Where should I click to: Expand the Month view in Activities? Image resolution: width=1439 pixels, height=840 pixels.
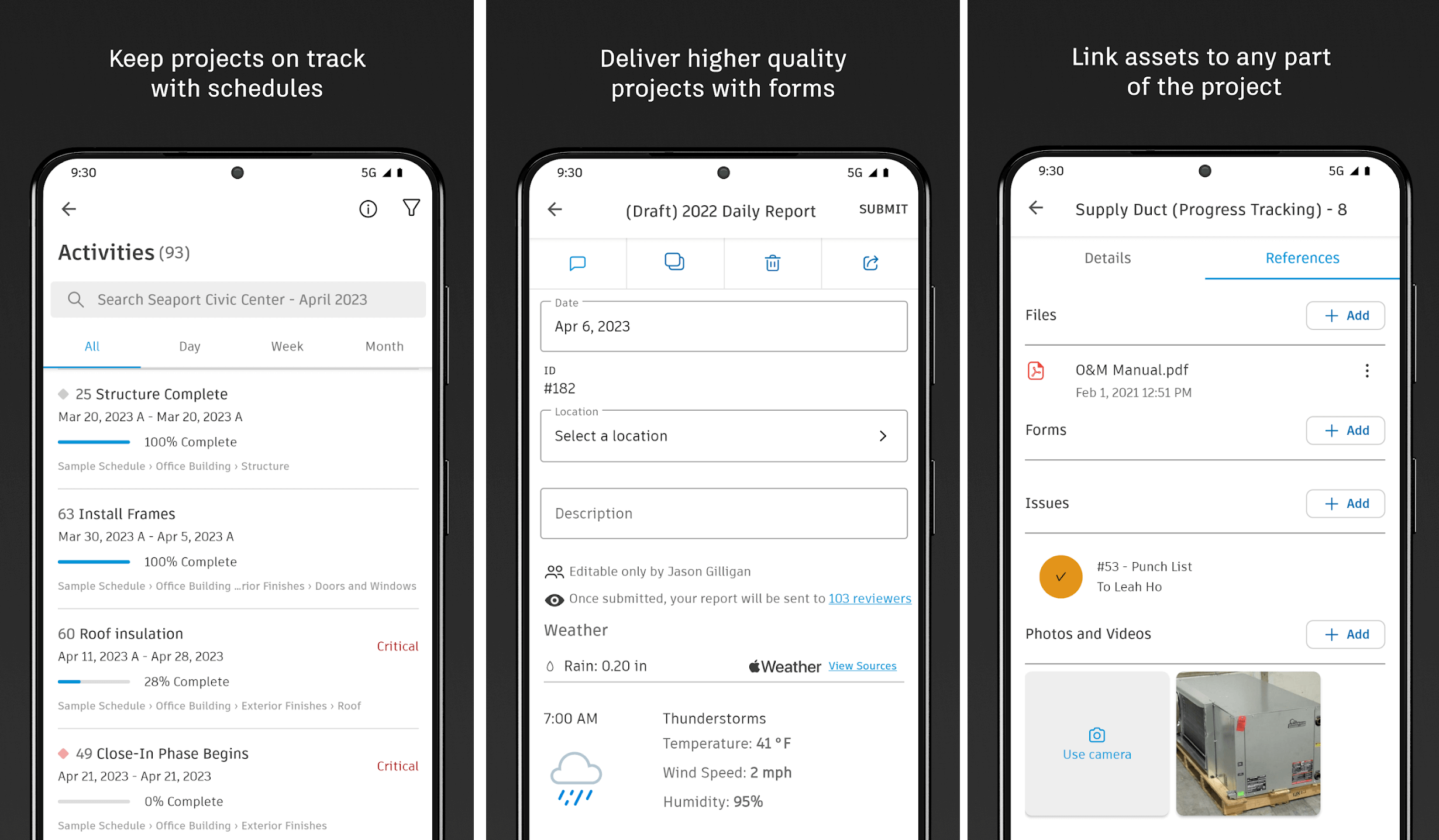[x=383, y=345]
